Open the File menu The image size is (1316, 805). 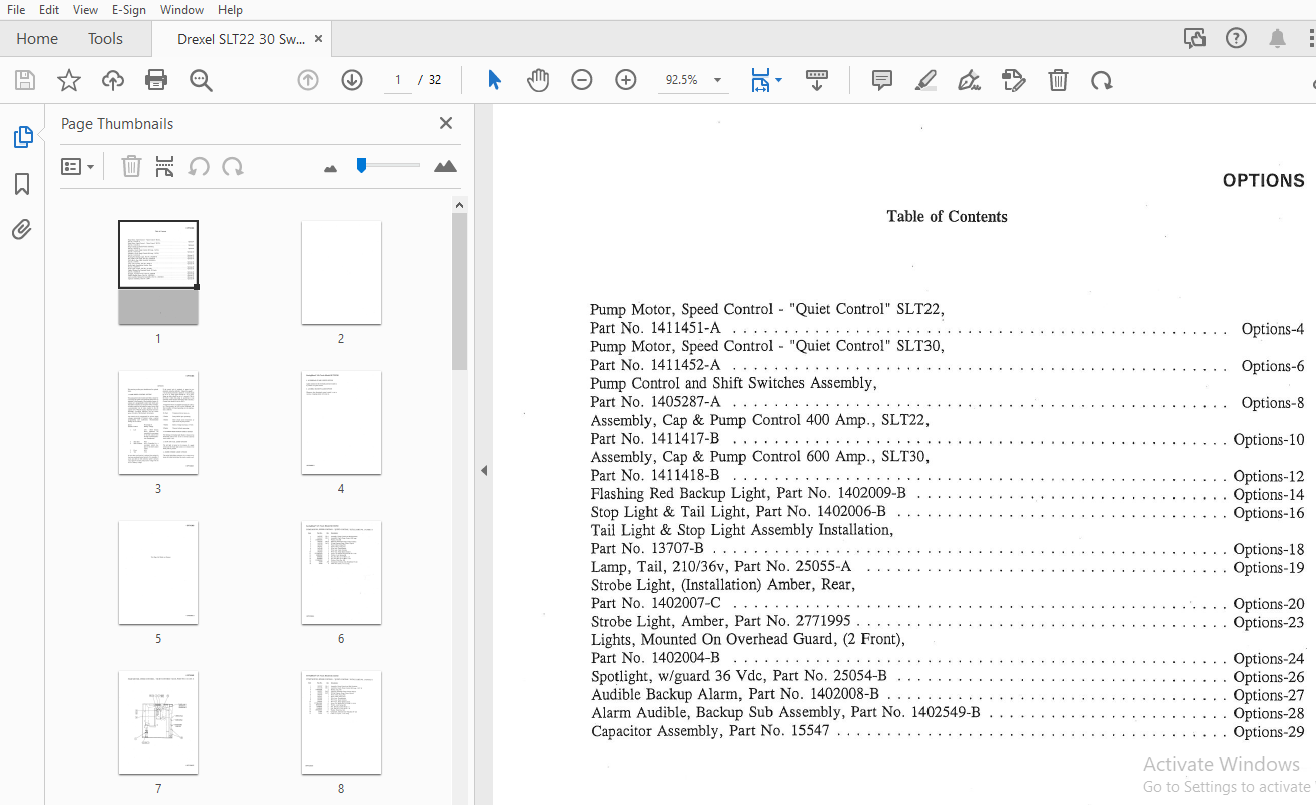(x=16, y=9)
